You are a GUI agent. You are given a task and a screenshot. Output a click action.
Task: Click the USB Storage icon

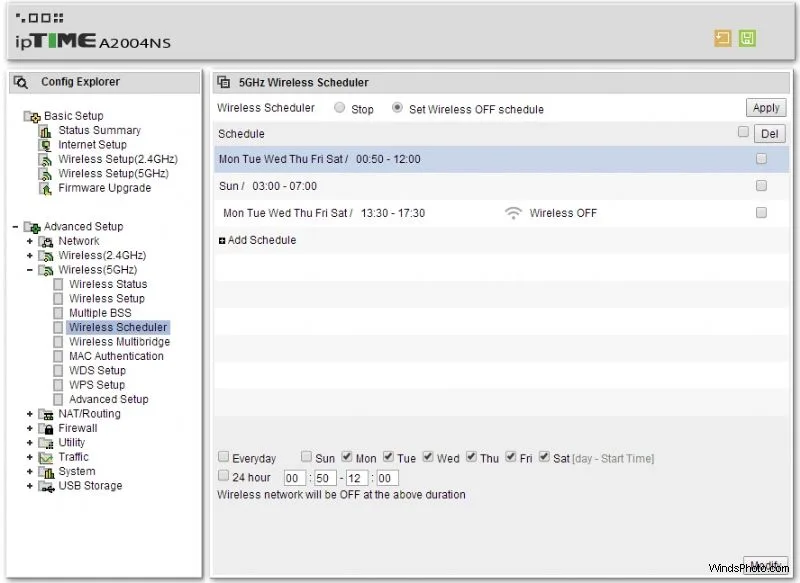point(46,487)
